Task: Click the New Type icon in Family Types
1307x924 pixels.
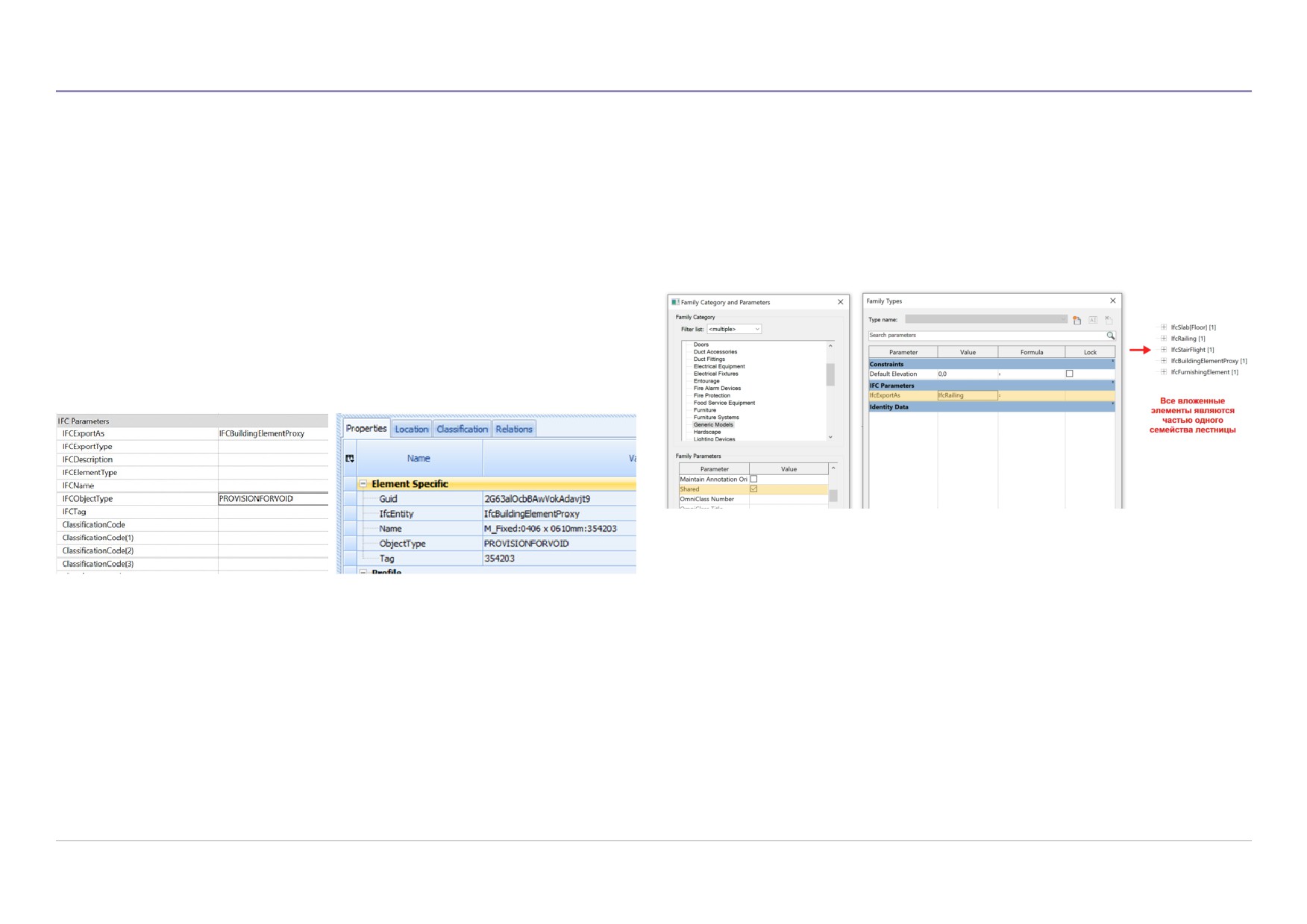Action: point(1077,320)
